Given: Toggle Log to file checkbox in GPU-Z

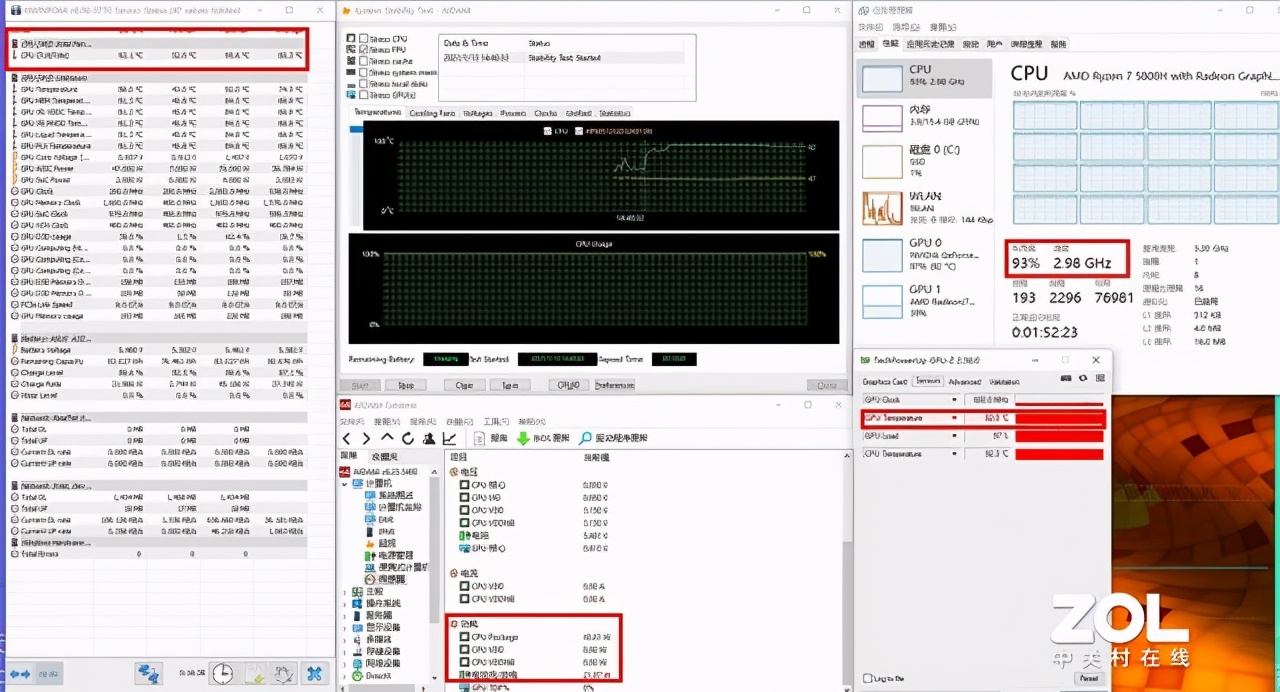Looking at the screenshot, I should (x=867, y=677).
